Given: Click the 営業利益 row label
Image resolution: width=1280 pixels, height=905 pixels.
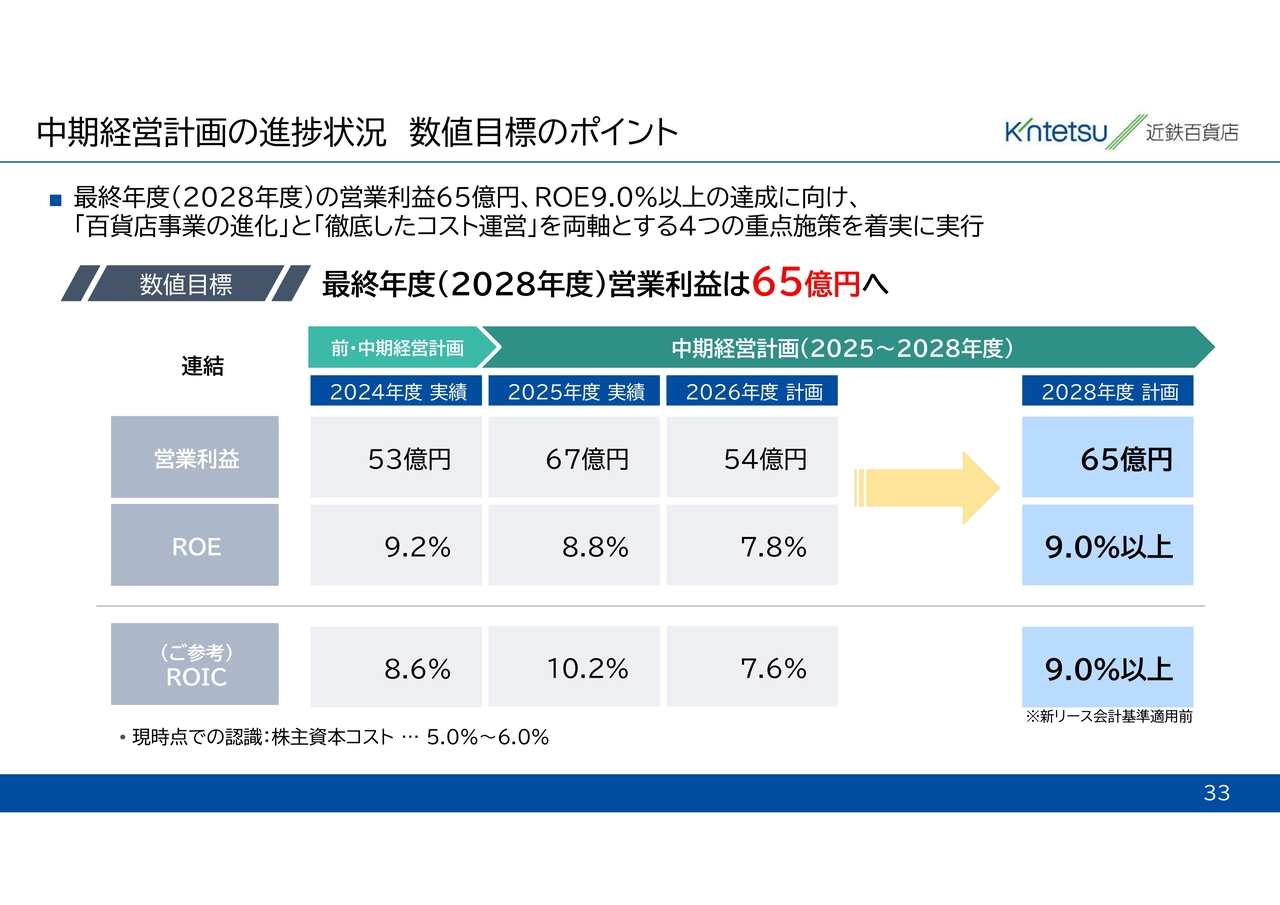Looking at the screenshot, I should click(x=195, y=457).
